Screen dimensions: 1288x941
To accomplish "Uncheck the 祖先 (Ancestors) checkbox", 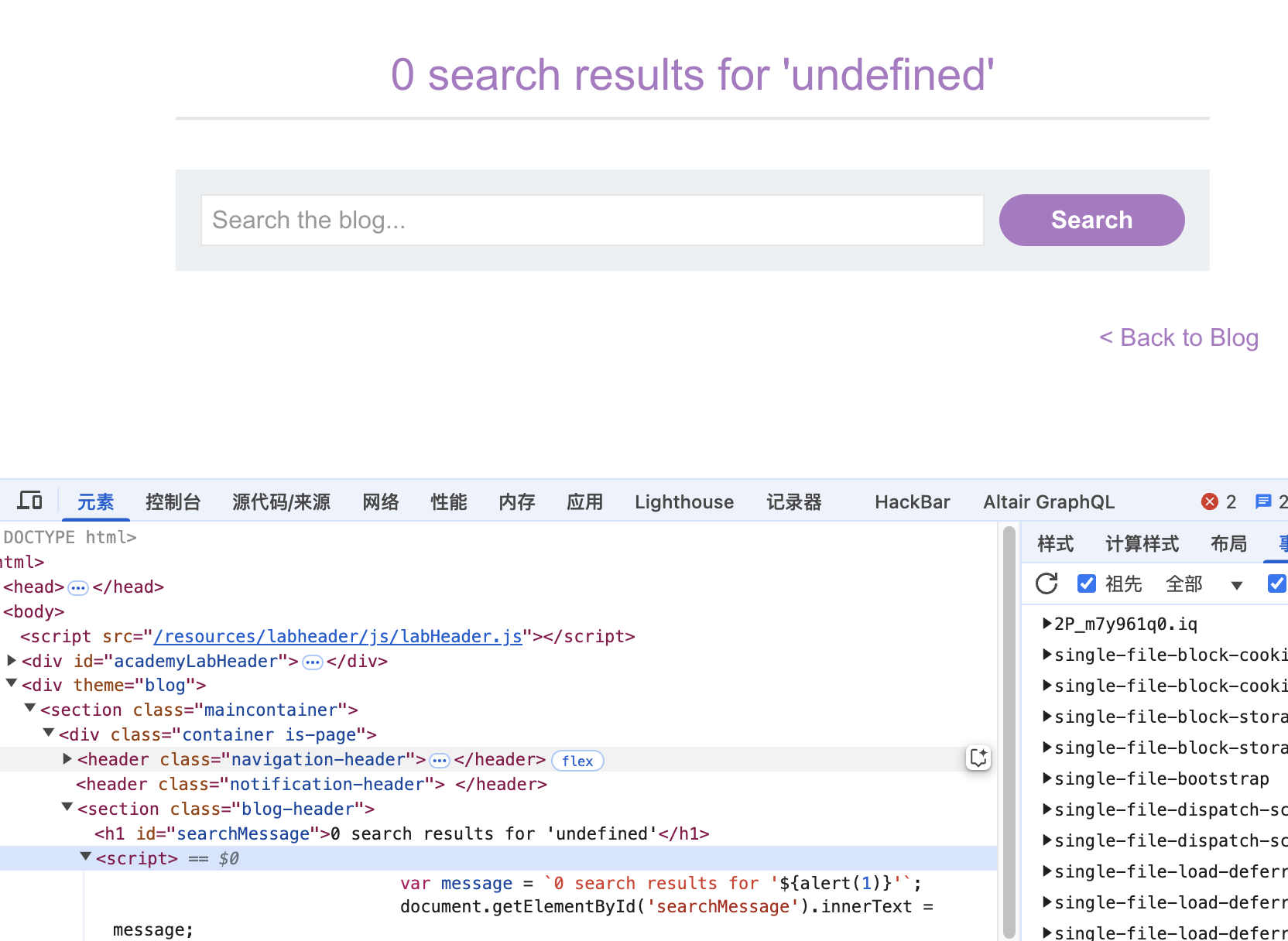I will coord(1087,583).
